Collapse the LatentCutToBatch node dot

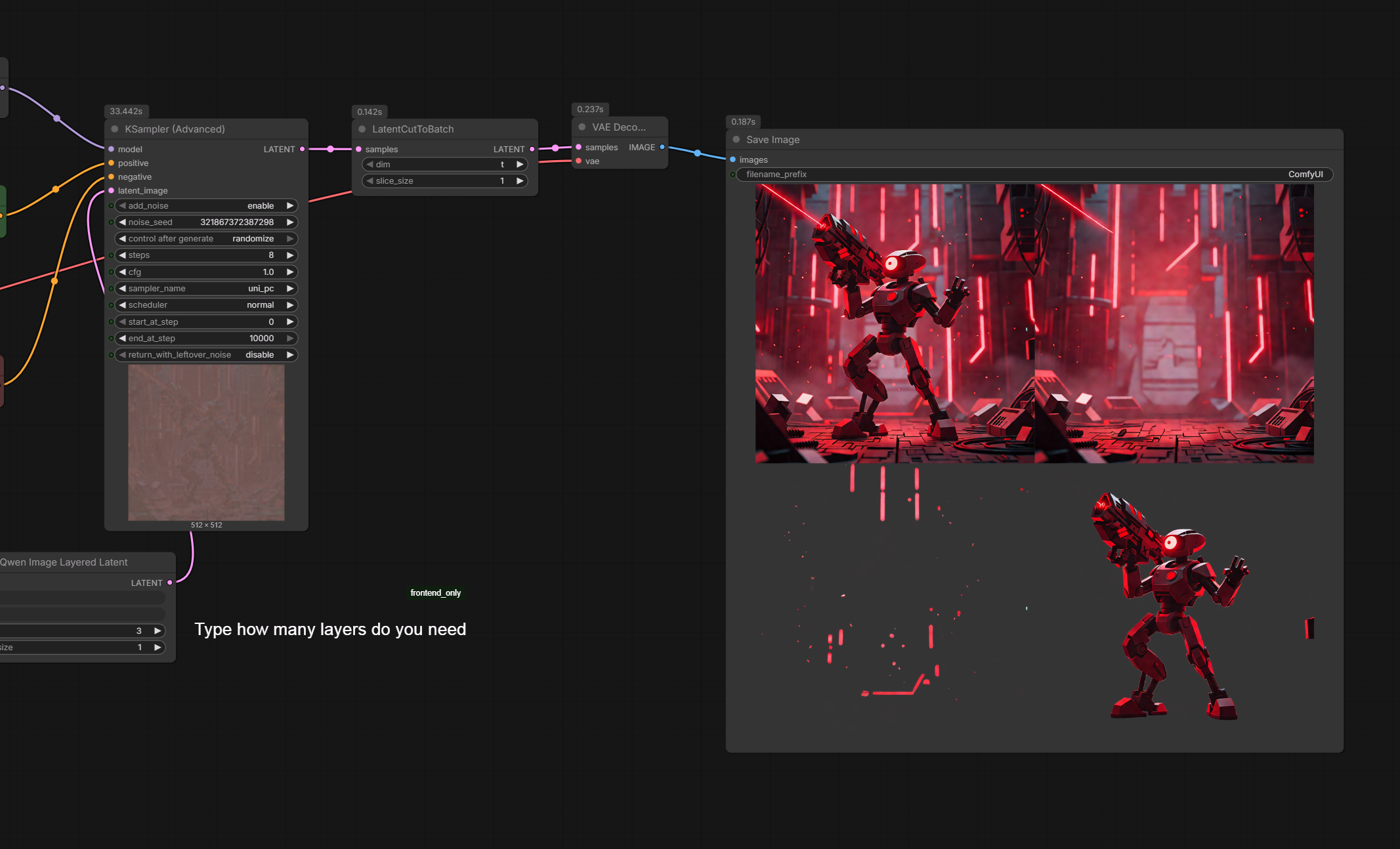(x=362, y=129)
